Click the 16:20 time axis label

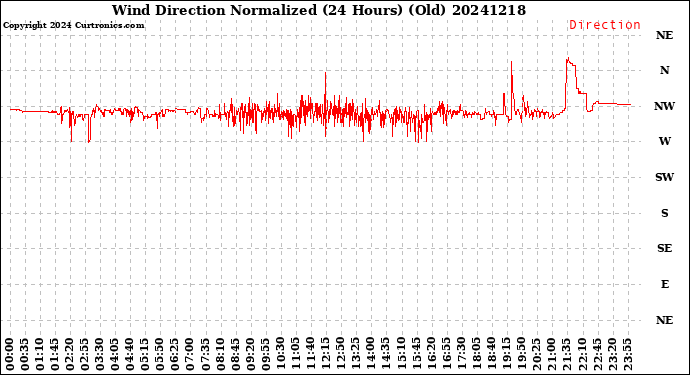click(x=431, y=355)
